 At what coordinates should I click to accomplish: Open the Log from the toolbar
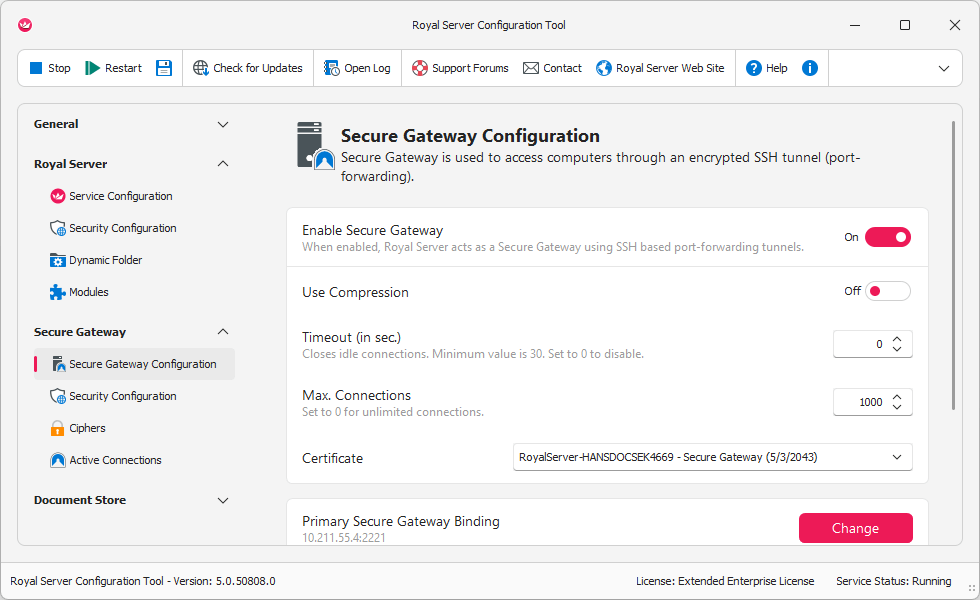[x=357, y=68]
